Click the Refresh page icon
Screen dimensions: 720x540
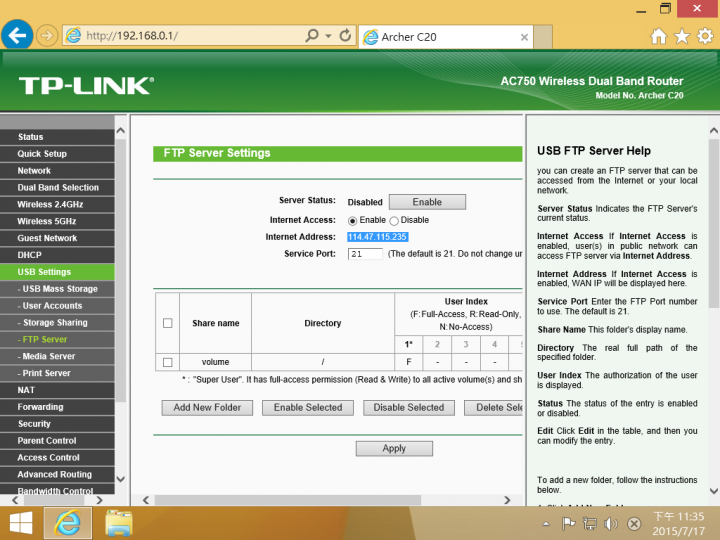[x=345, y=35]
